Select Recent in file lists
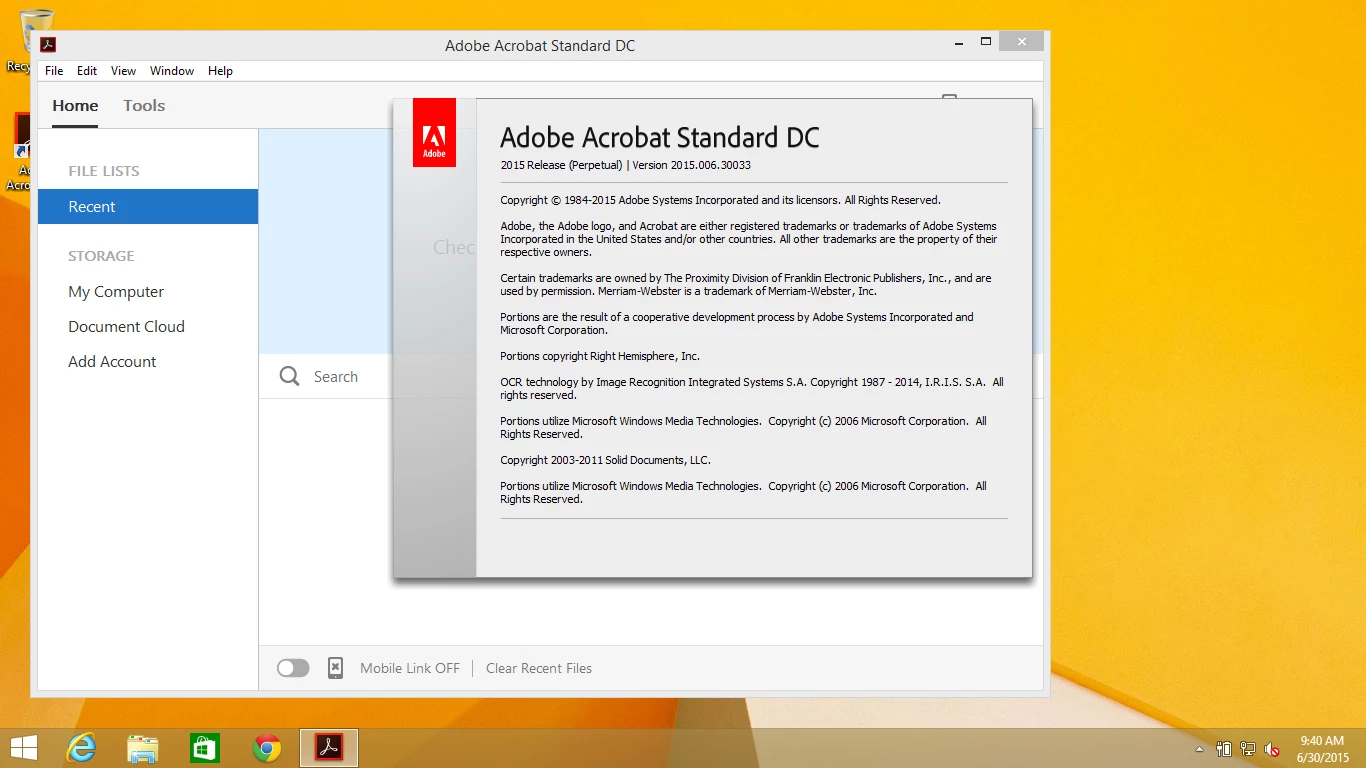1366x768 pixels. [148, 206]
